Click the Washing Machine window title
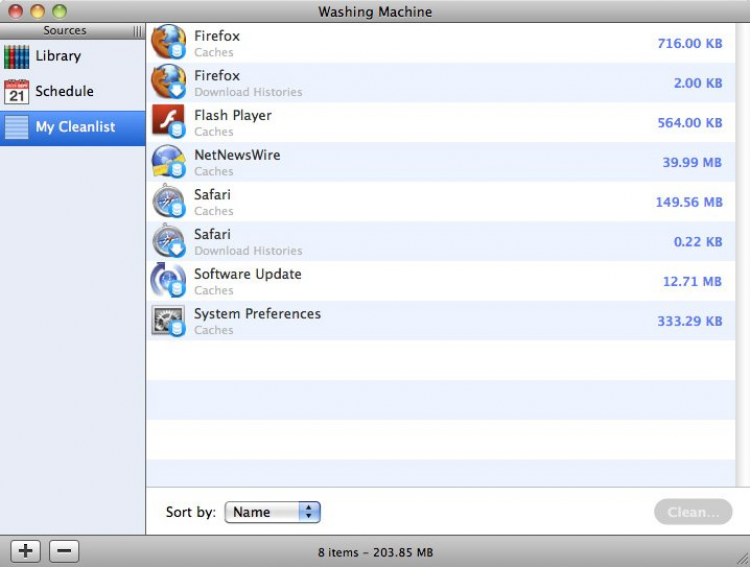The width and height of the screenshot is (750, 567). tap(375, 11)
